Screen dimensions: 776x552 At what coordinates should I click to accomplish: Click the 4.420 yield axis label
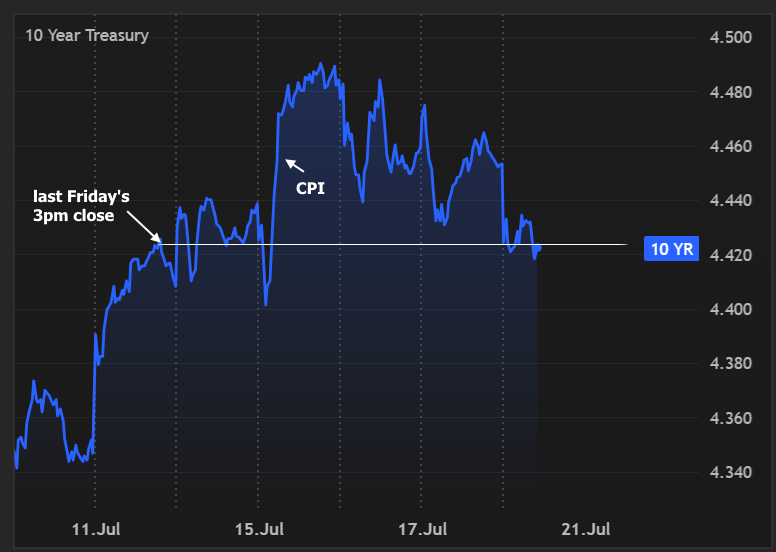click(x=730, y=255)
